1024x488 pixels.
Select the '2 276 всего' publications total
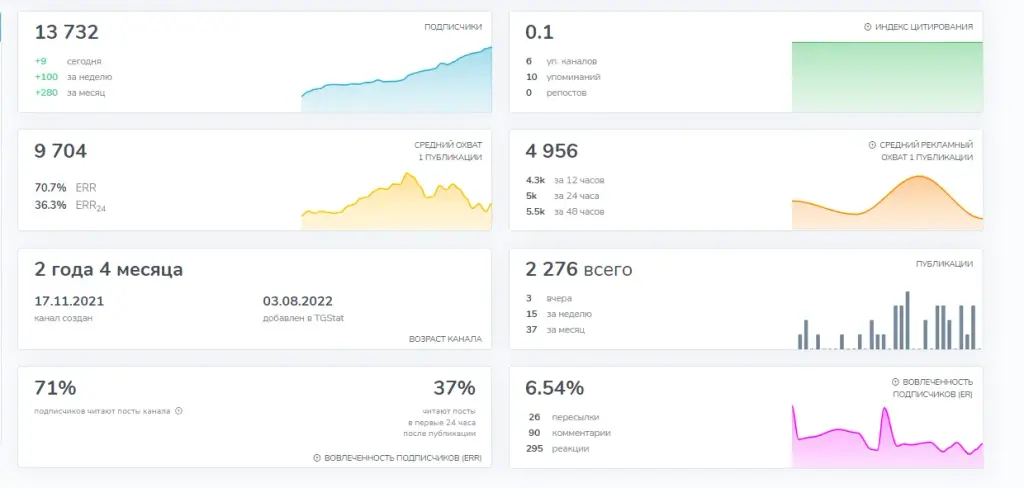(x=579, y=270)
